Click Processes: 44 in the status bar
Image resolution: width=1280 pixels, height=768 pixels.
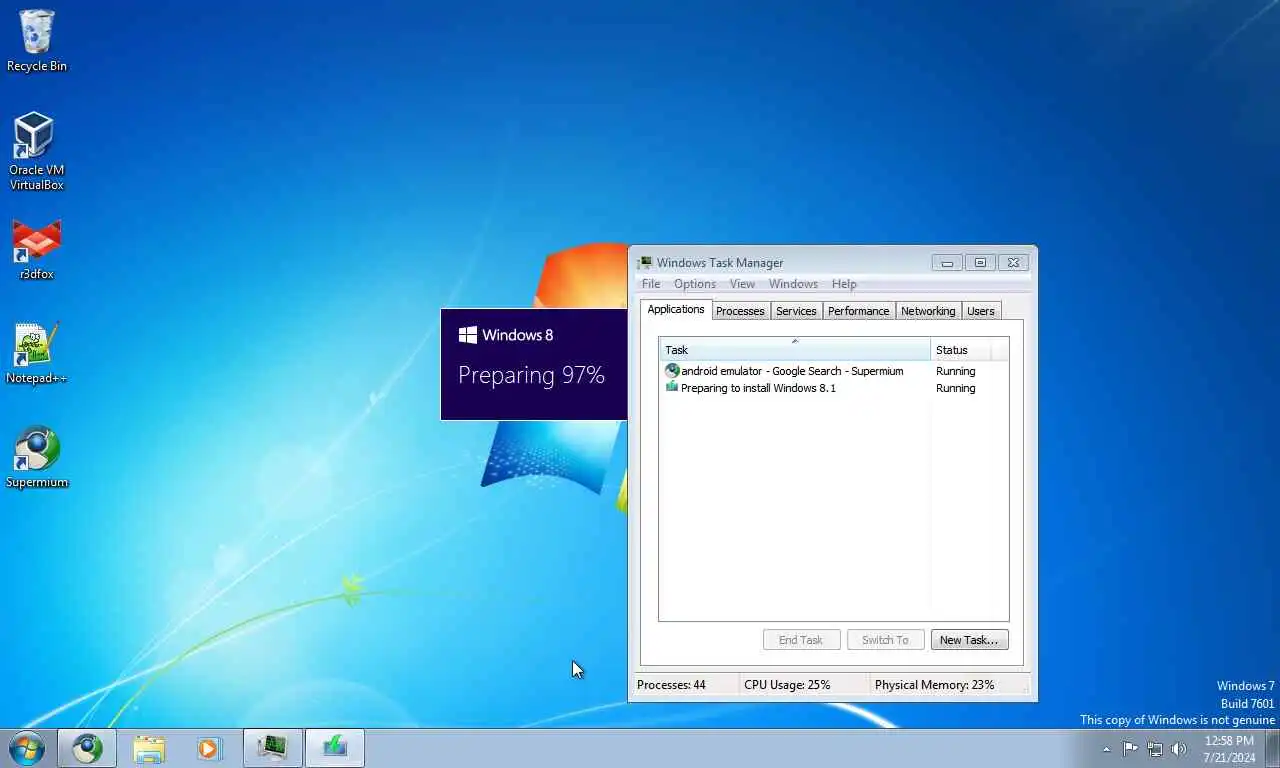[671, 685]
